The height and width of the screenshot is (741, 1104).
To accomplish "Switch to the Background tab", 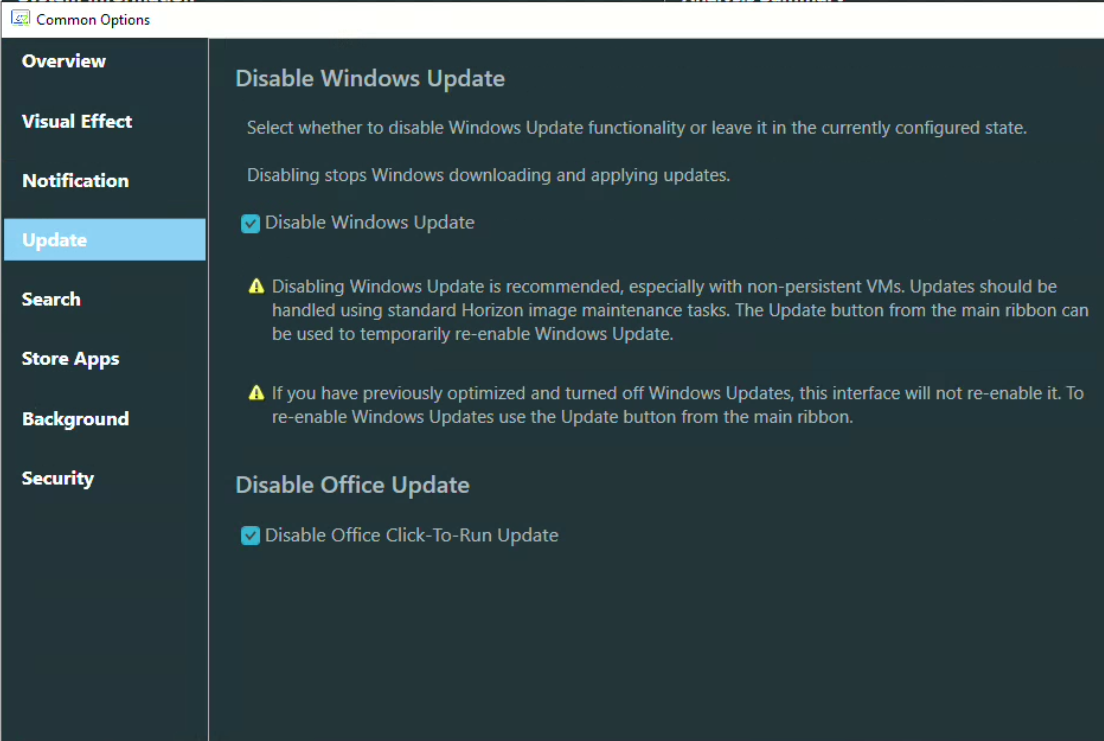I will pyautogui.click(x=75, y=419).
